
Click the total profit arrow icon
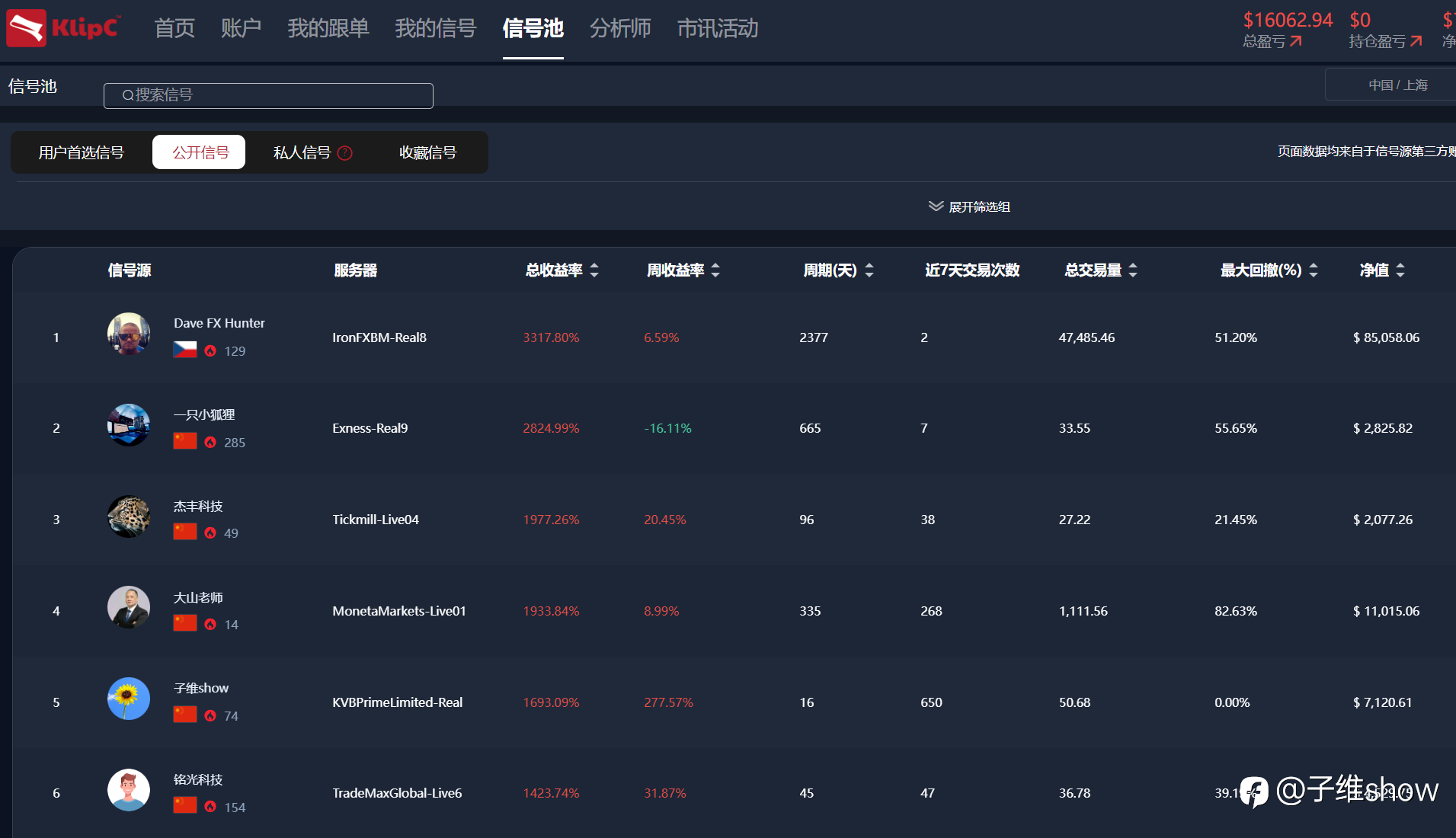coord(1296,41)
